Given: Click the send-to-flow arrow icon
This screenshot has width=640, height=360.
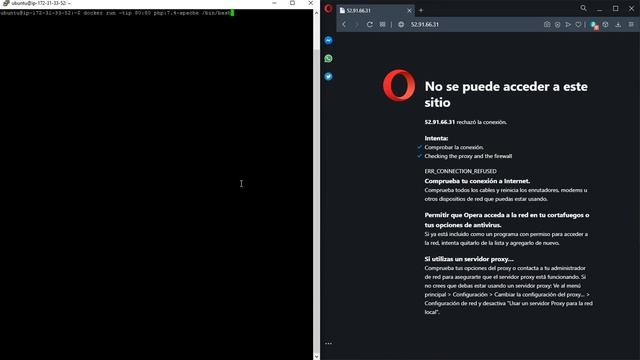Looking at the screenshot, I should pyautogui.click(x=568, y=24).
